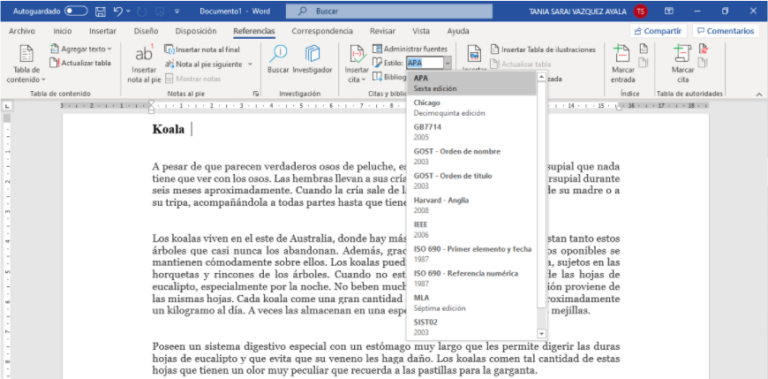
Task: Open the Archivo tab
Action: pyautogui.click(x=22, y=31)
